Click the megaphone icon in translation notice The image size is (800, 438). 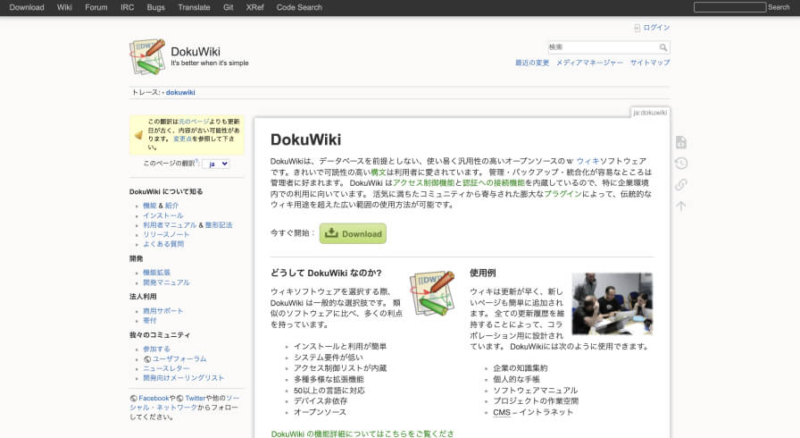point(139,134)
